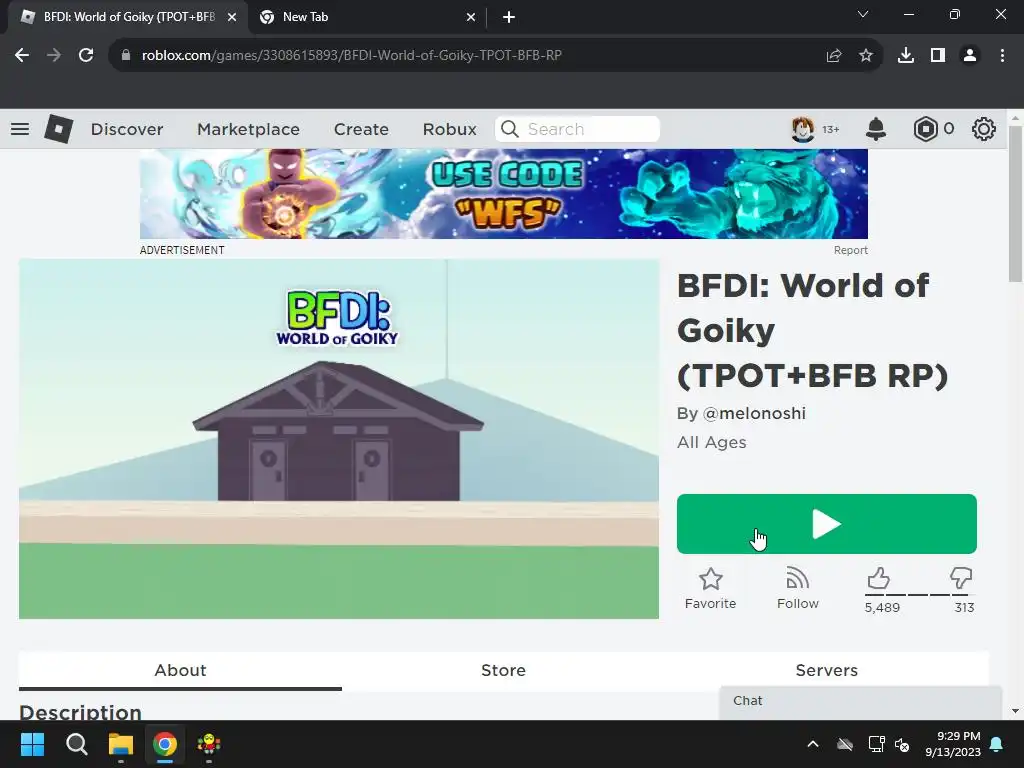Screen dimensions: 1024x768
Task: Open the Windows notification bell in tray
Action: pos(997,744)
